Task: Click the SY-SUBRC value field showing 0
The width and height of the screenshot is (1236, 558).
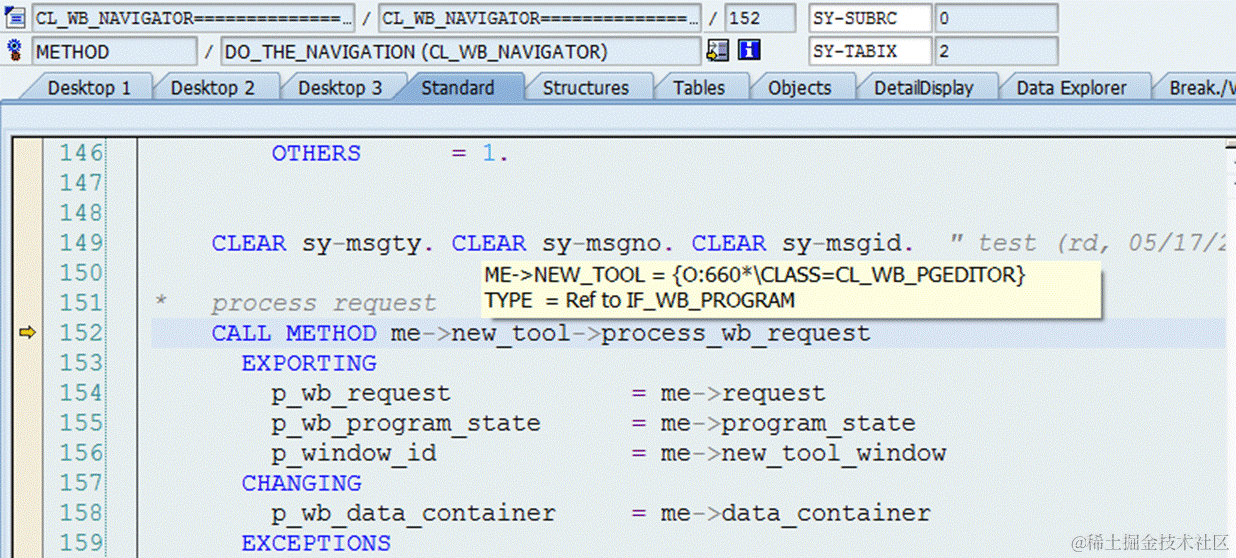Action: [995, 18]
